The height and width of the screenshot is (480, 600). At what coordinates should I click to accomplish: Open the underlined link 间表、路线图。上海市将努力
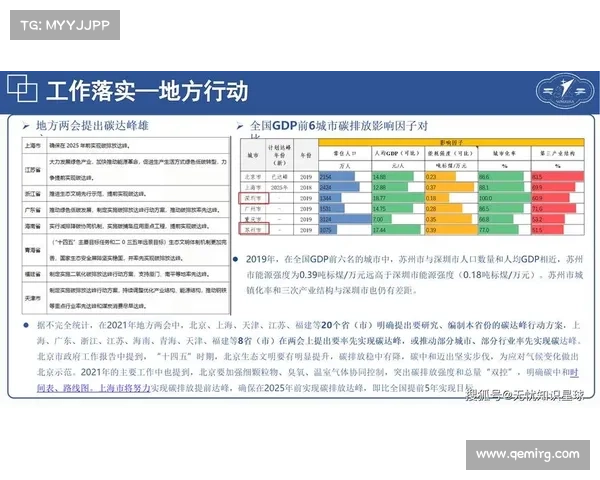[94, 388]
